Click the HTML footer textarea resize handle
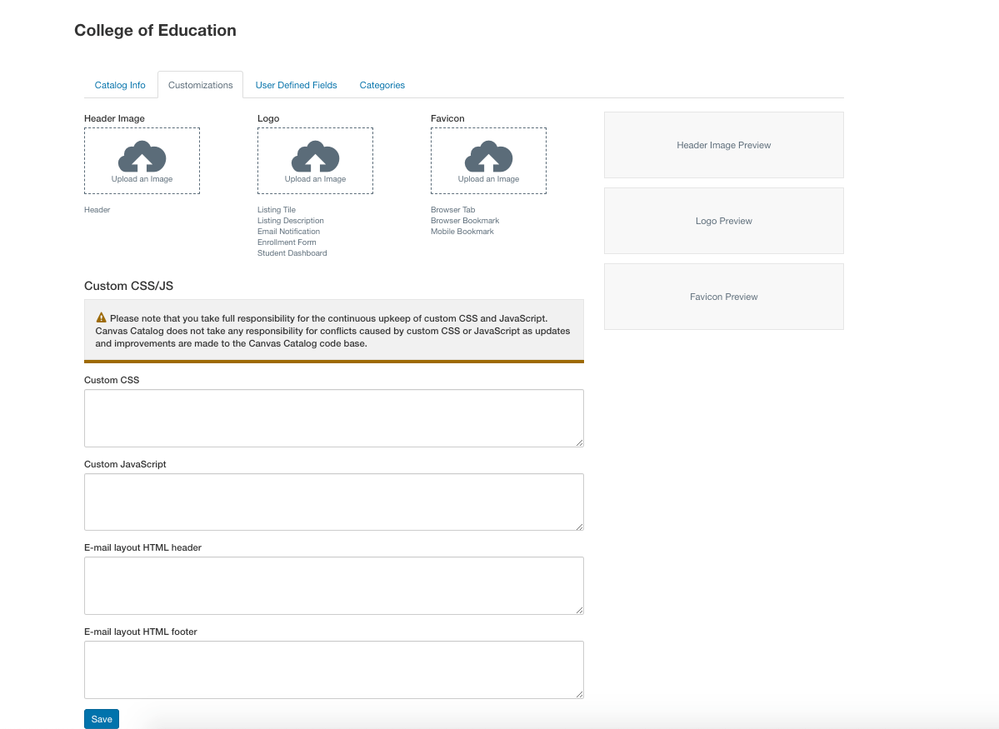 (578, 693)
